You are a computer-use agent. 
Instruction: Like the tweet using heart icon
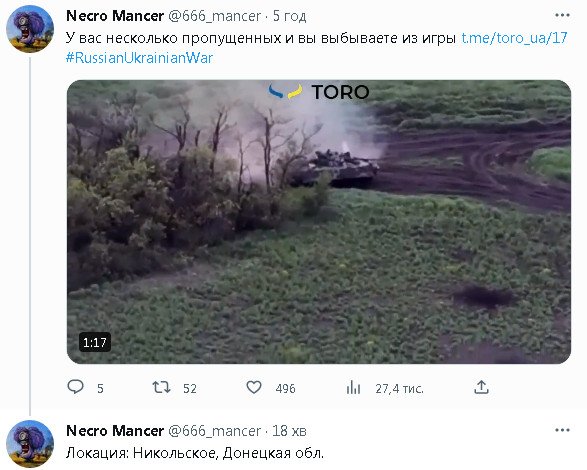pos(254,387)
